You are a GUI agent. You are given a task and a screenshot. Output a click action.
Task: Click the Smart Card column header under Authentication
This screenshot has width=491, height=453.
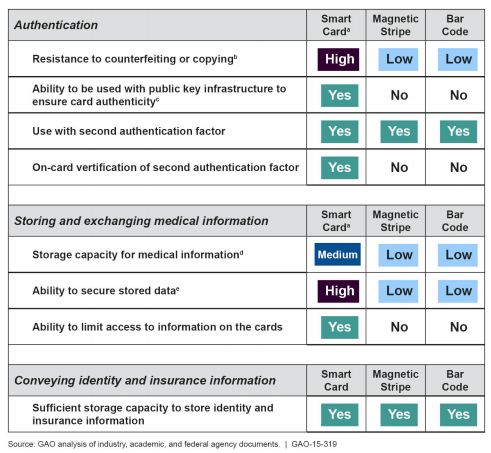(x=336, y=25)
